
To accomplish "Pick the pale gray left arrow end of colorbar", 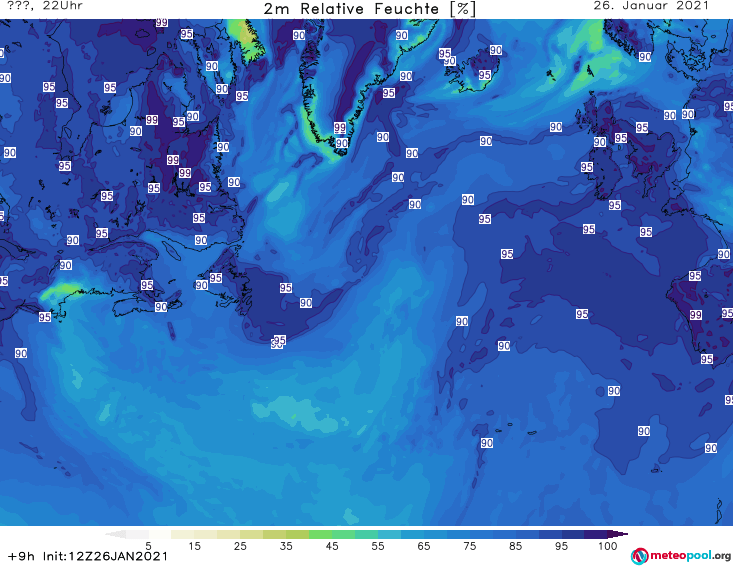I will tap(115, 534).
